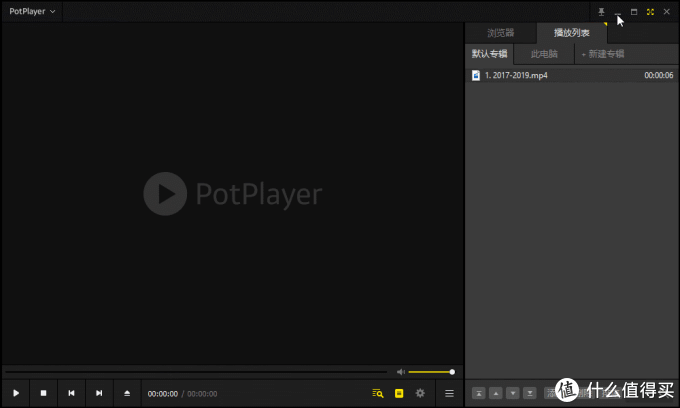680x408 pixels.
Task: Stop playback with the stop button
Action: (43, 393)
